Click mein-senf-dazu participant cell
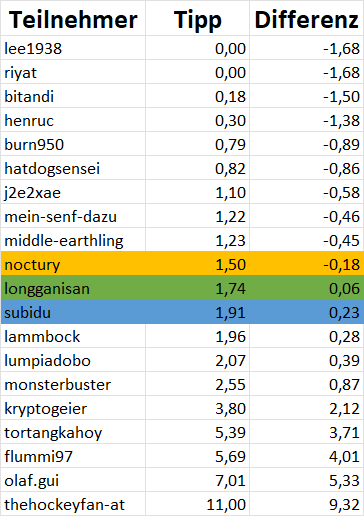364x516 pixels. point(73,216)
